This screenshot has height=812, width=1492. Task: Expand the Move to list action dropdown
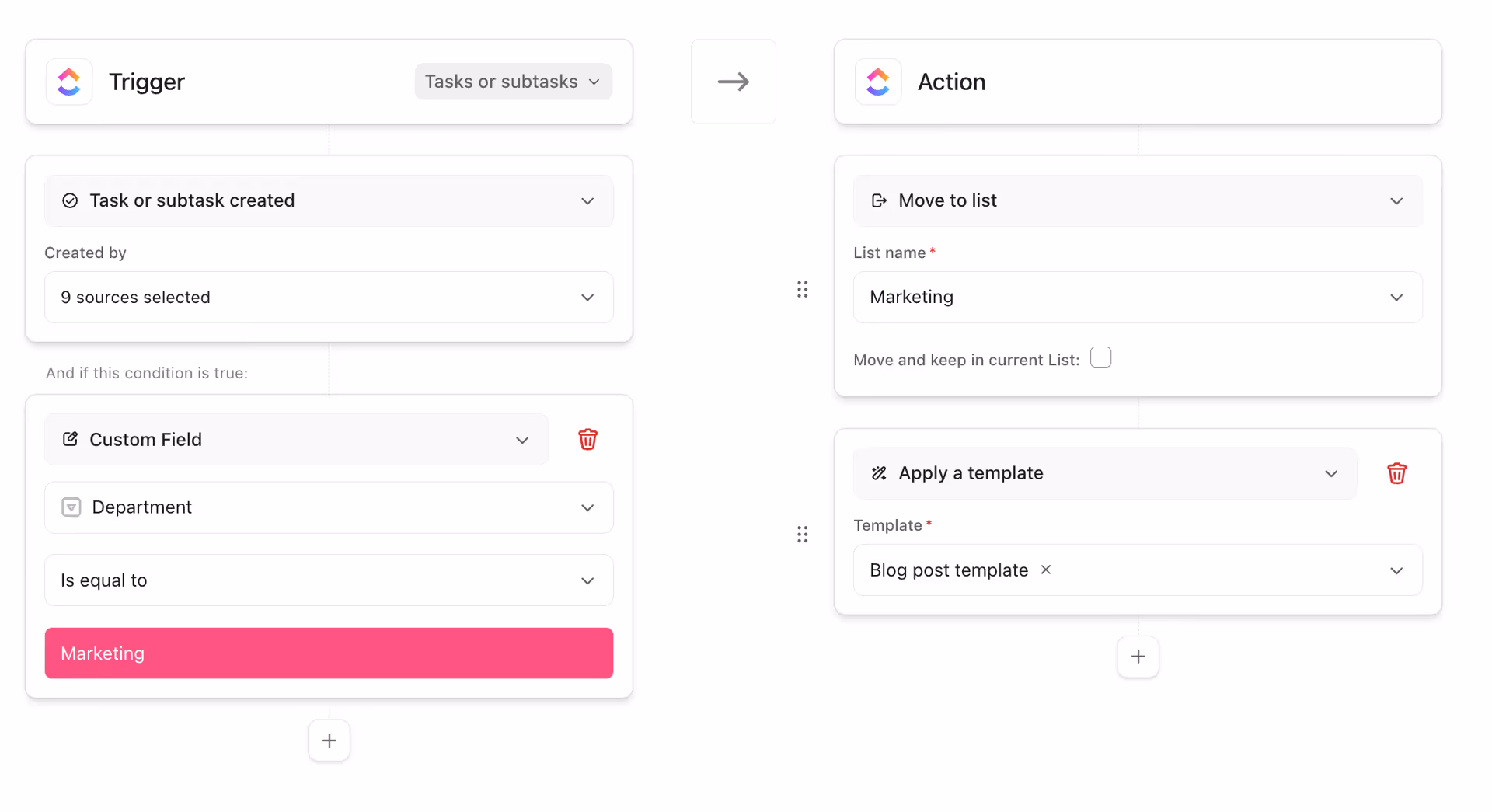[1138, 200]
